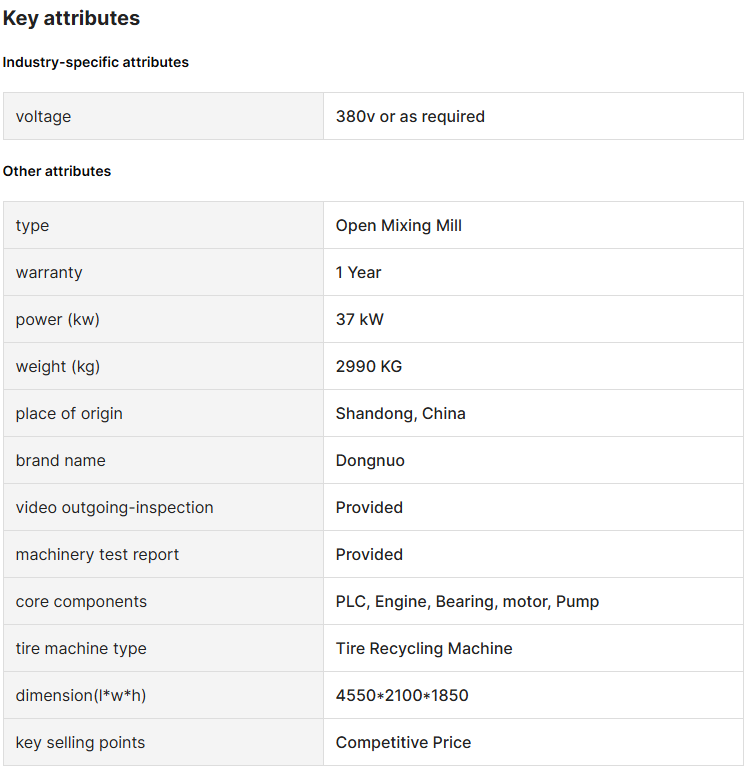This screenshot has width=745, height=766.
Task: Click the 37 kW power value
Action: pos(360,319)
